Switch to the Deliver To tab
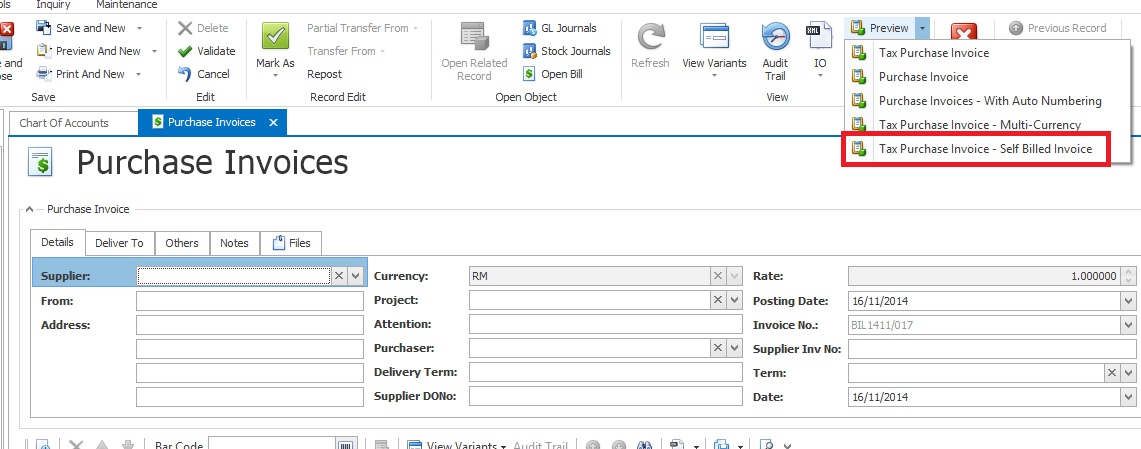The image size is (1141, 449). 119,243
